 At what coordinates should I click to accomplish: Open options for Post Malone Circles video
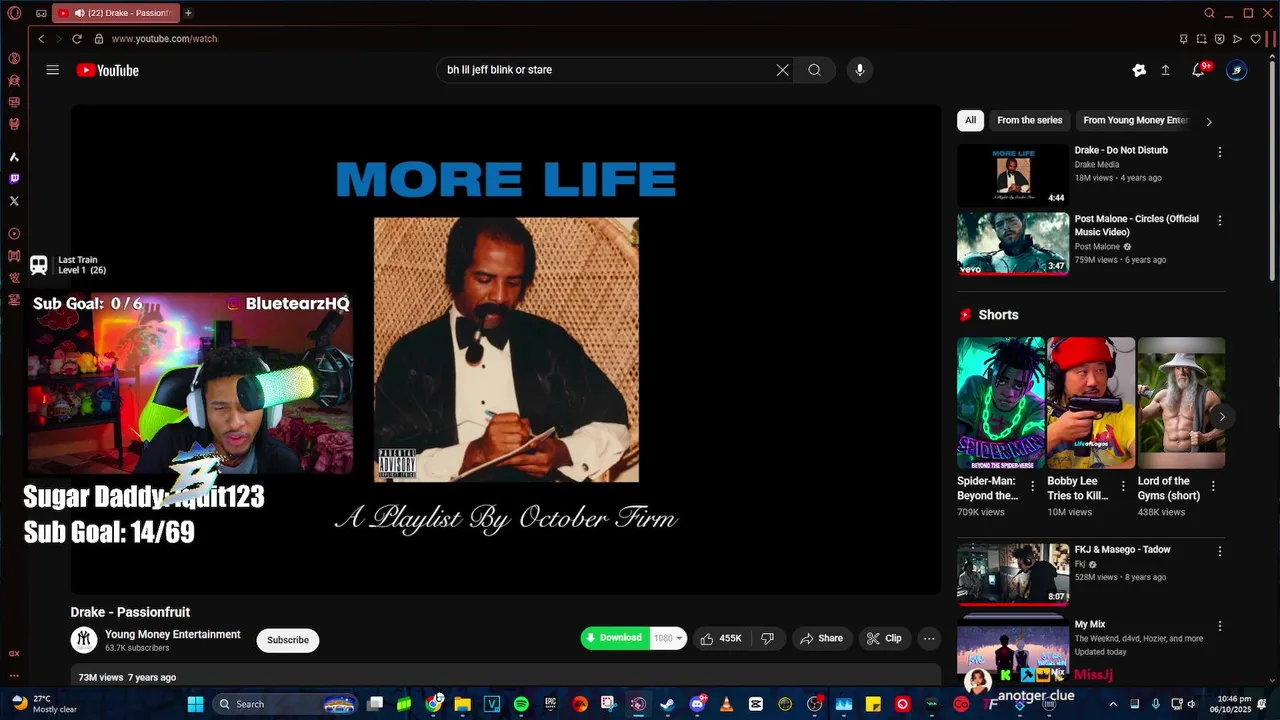(1219, 221)
